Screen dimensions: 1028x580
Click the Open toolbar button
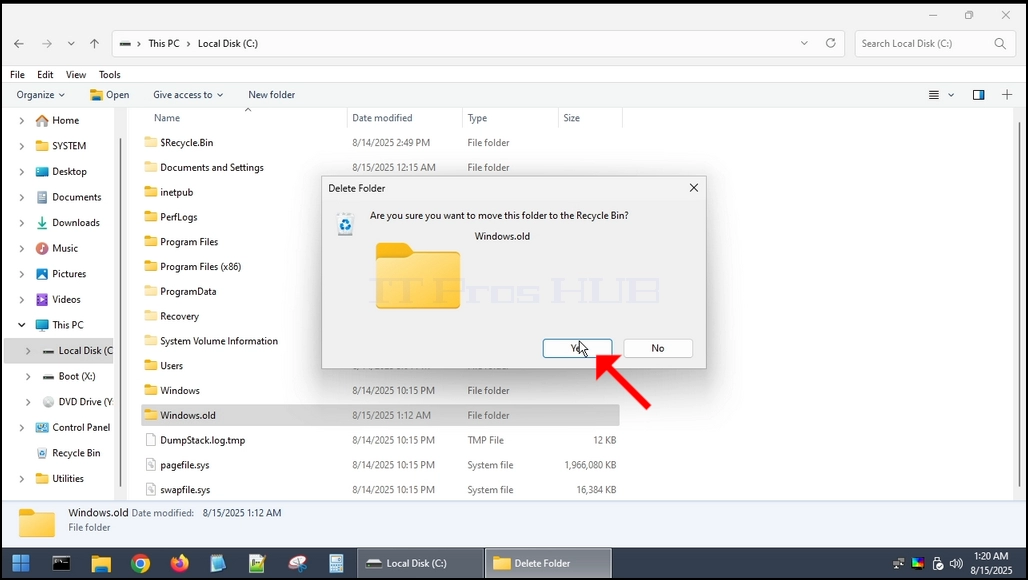tap(109, 95)
